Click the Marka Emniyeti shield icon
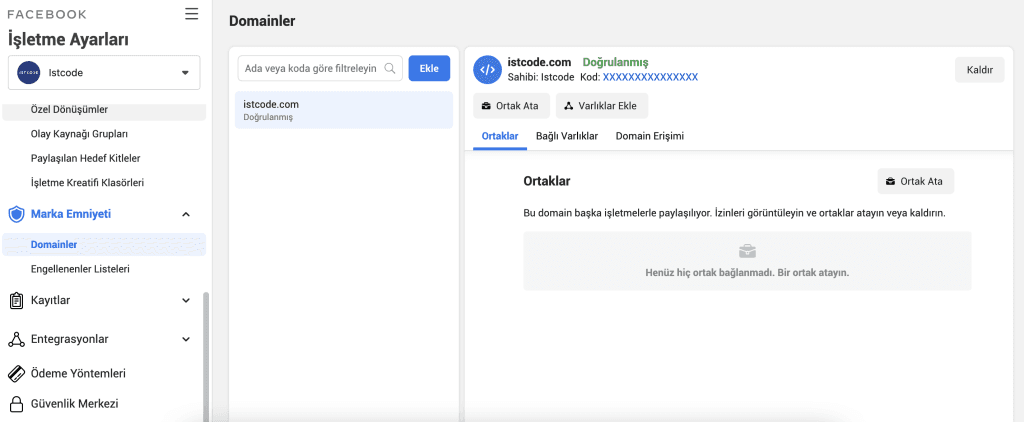This screenshot has width=1024, height=422. (16, 214)
